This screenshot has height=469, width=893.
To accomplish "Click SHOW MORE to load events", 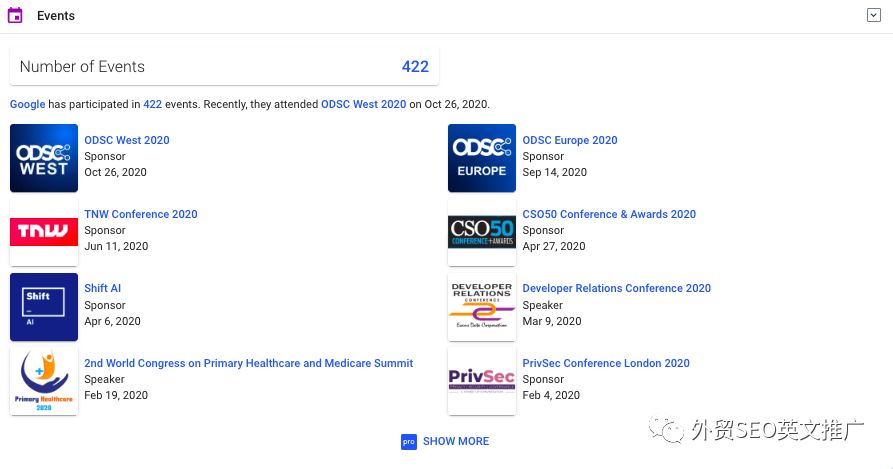I will point(456,441).
